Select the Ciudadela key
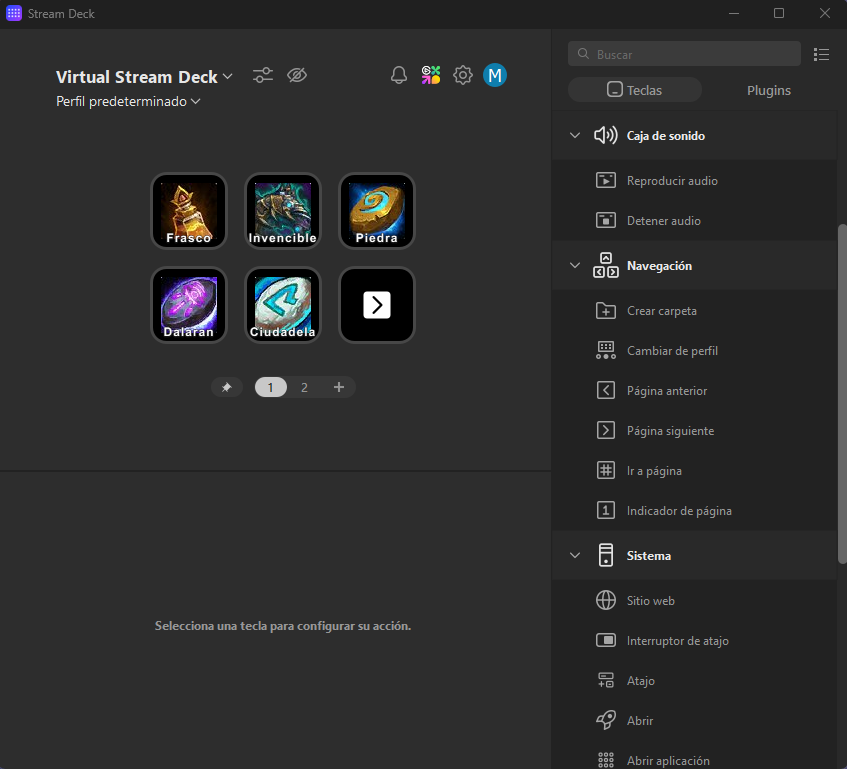This screenshot has width=847, height=769. pyautogui.click(x=283, y=305)
